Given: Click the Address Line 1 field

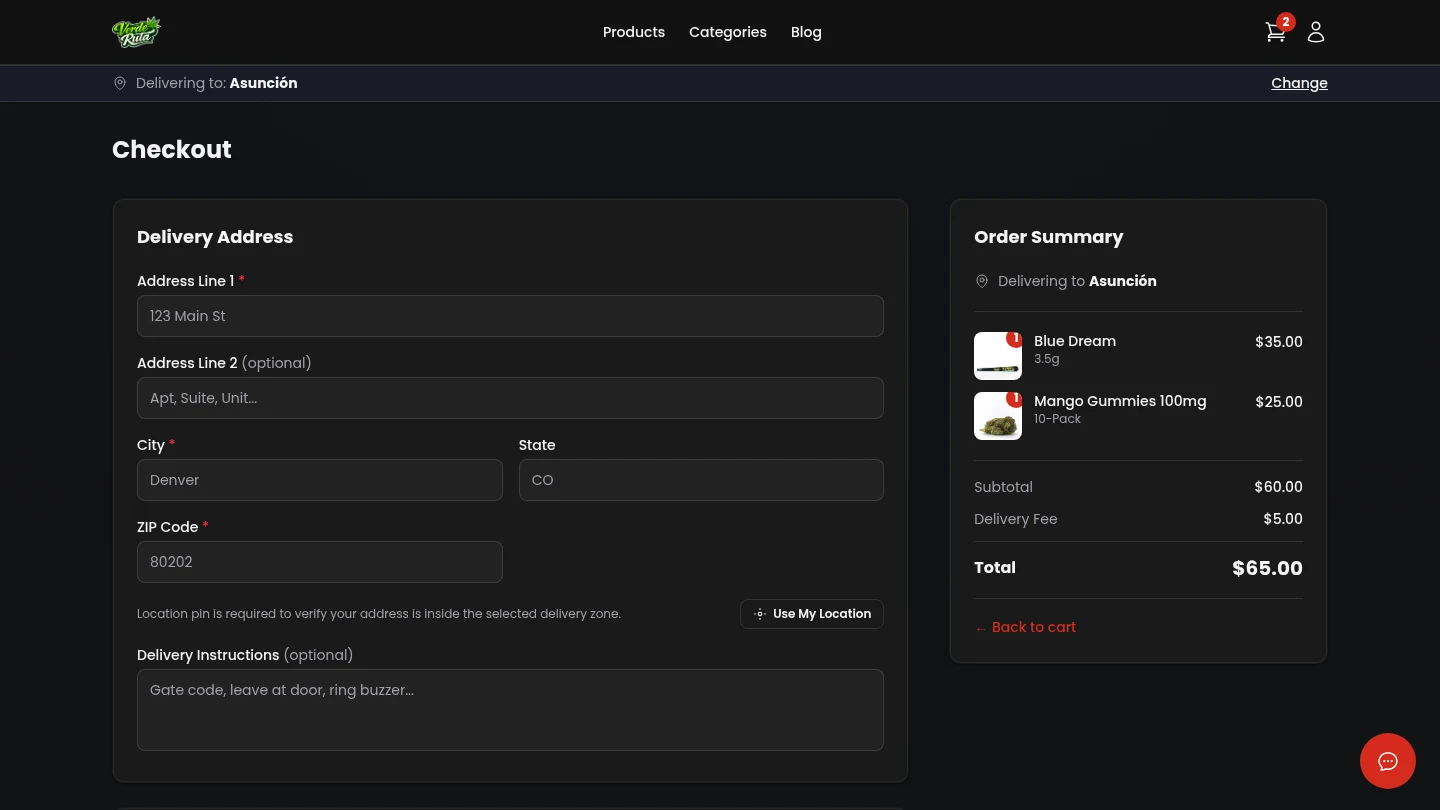Looking at the screenshot, I should tap(510, 316).
